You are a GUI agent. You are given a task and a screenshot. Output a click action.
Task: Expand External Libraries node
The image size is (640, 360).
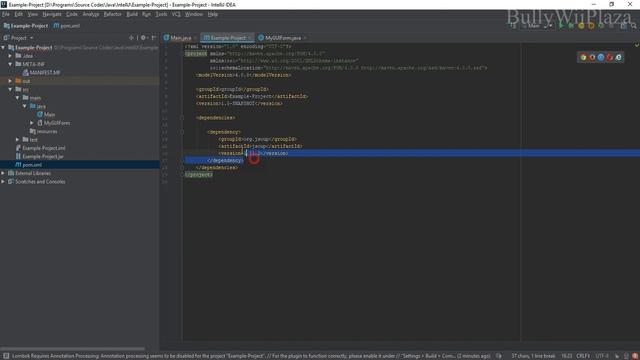[3, 173]
